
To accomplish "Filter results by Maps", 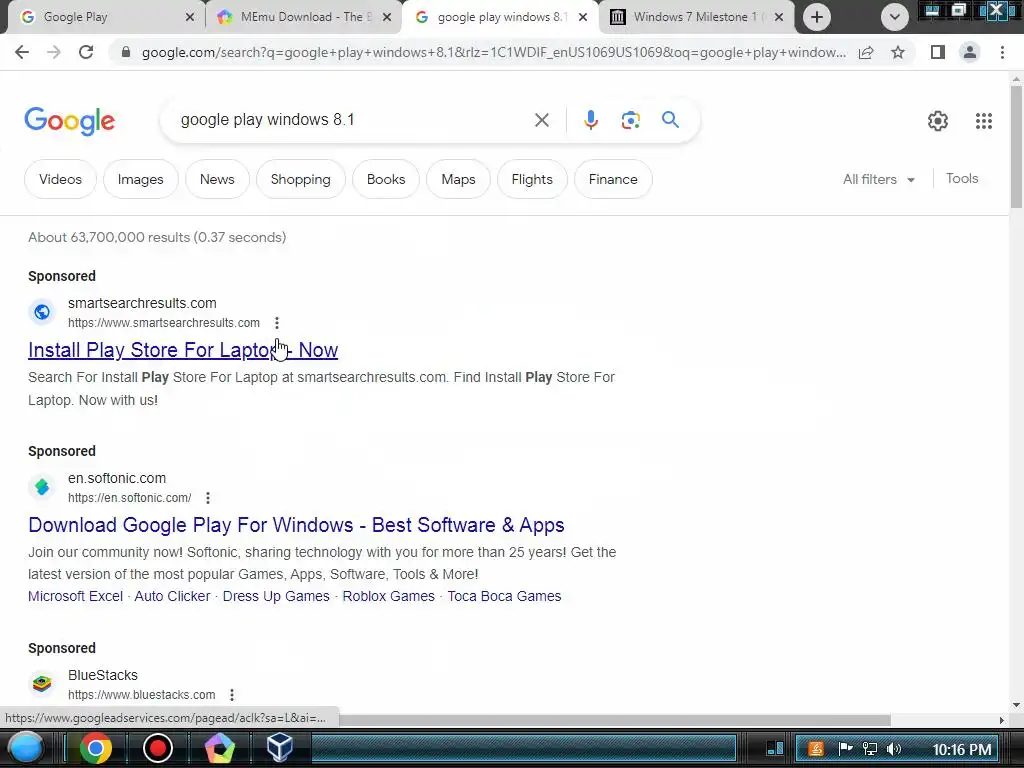I will tap(458, 179).
